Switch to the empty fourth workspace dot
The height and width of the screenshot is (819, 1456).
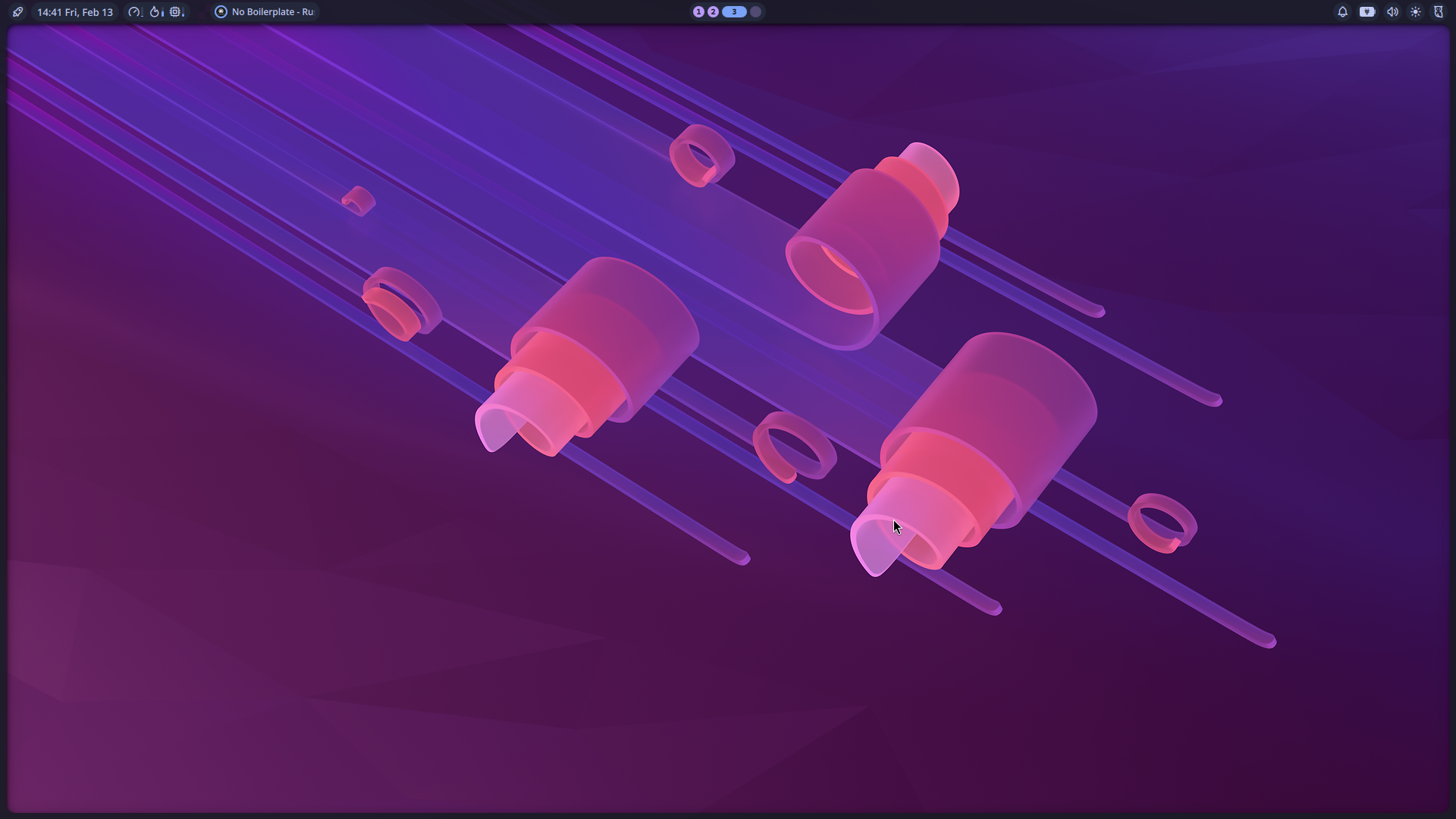(756, 12)
